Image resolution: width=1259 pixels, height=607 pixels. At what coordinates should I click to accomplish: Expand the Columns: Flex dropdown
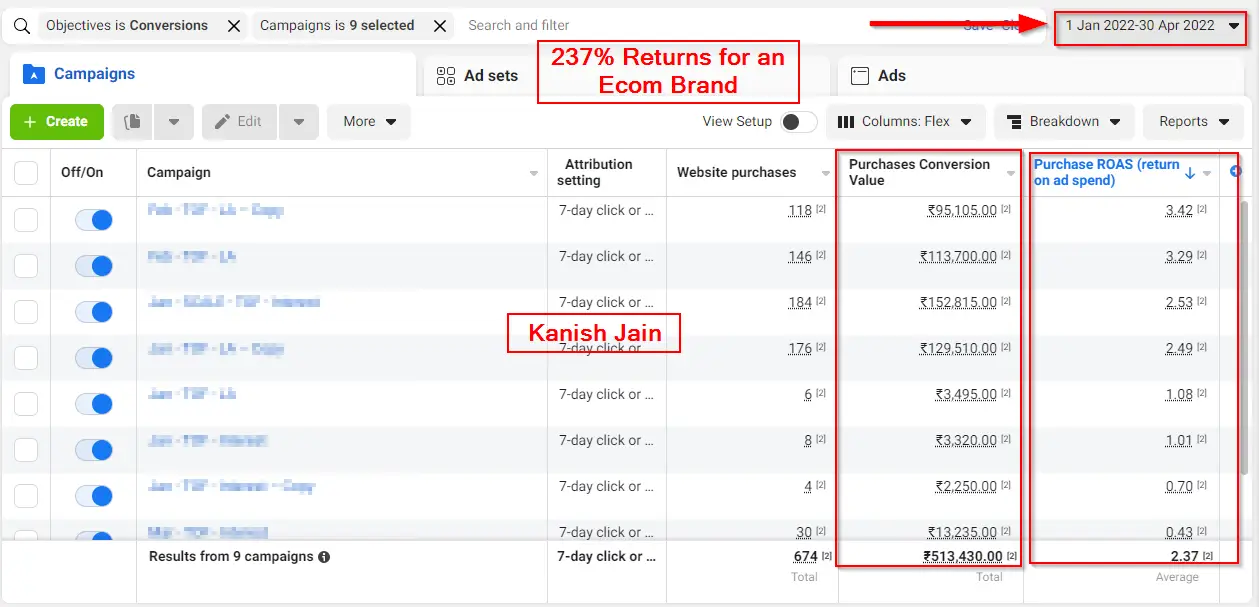click(905, 122)
